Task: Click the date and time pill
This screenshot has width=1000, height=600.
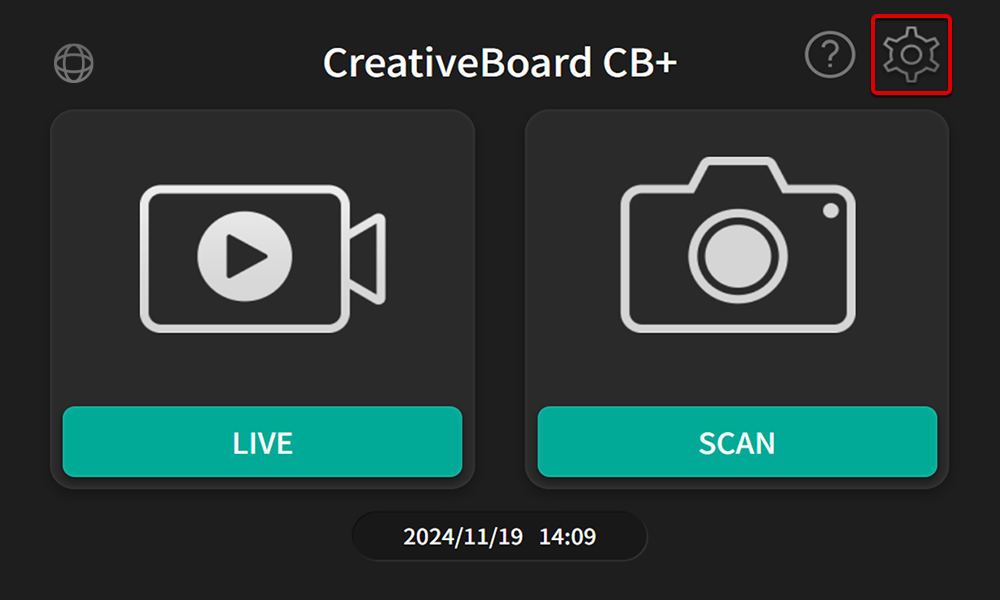Action: (x=499, y=536)
